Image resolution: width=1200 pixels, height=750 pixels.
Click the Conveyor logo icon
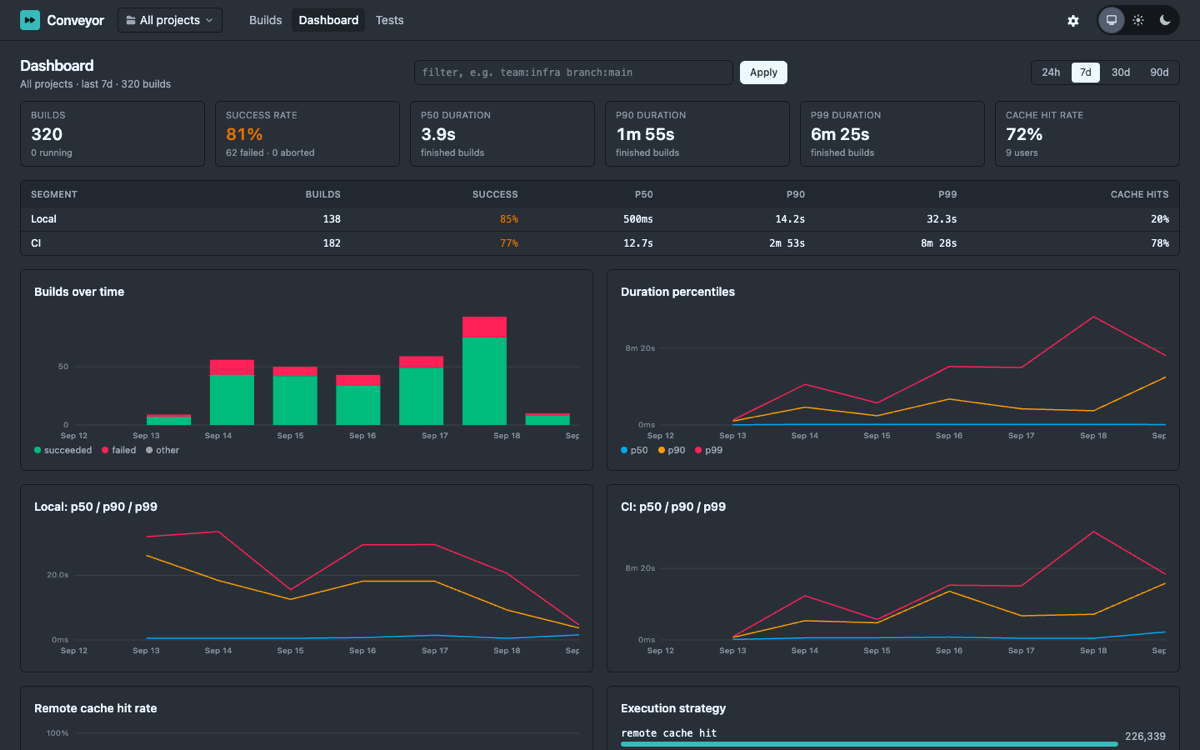click(x=30, y=20)
